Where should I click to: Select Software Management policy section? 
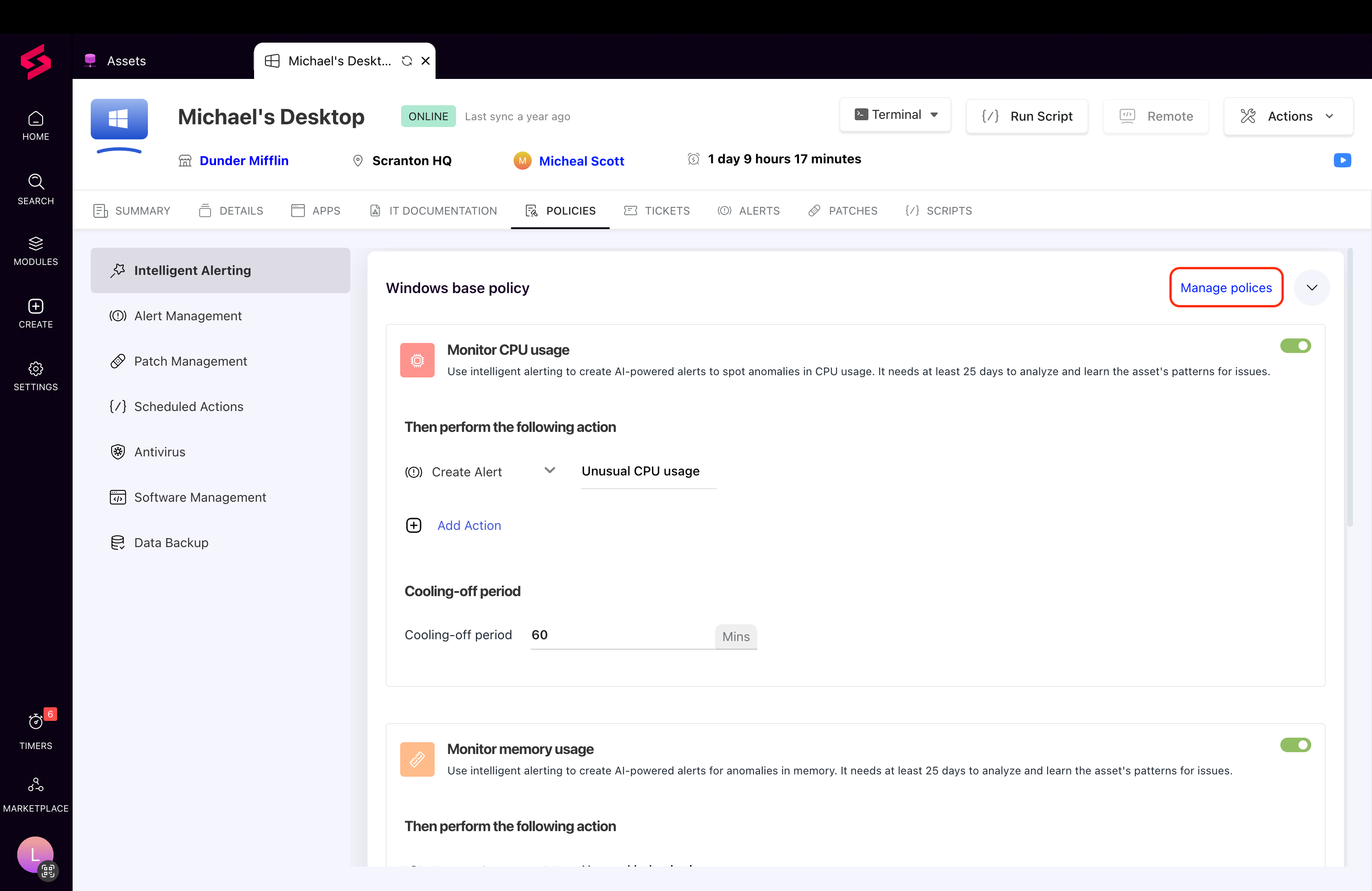pyautogui.click(x=220, y=497)
